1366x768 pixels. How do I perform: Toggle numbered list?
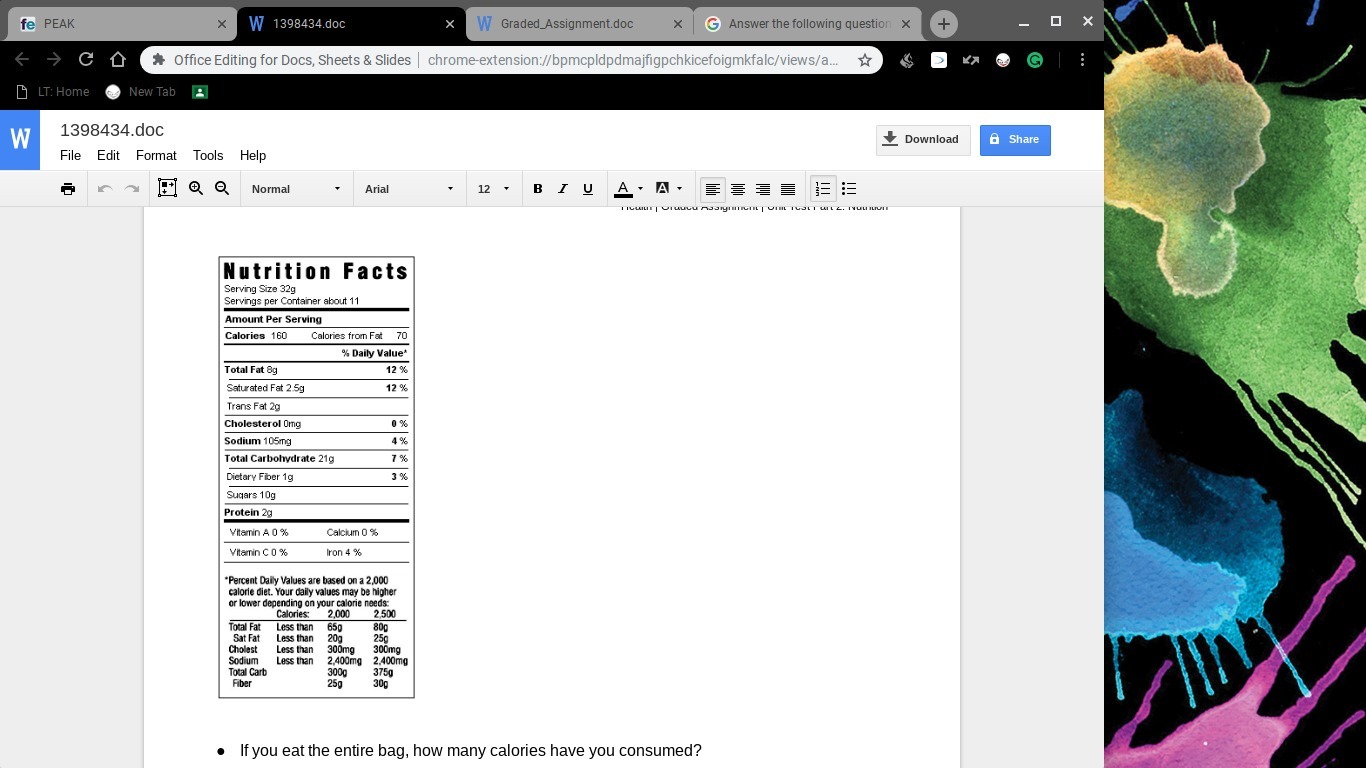(823, 189)
